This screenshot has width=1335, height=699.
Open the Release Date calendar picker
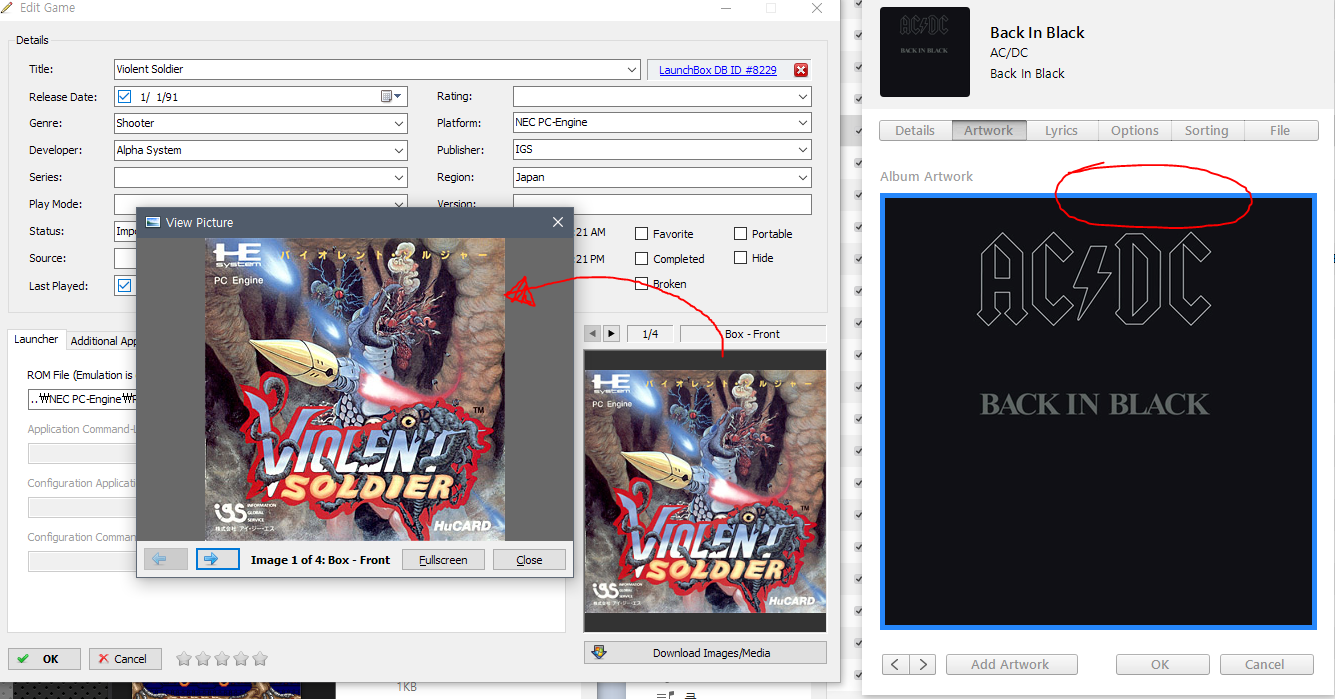(x=391, y=97)
